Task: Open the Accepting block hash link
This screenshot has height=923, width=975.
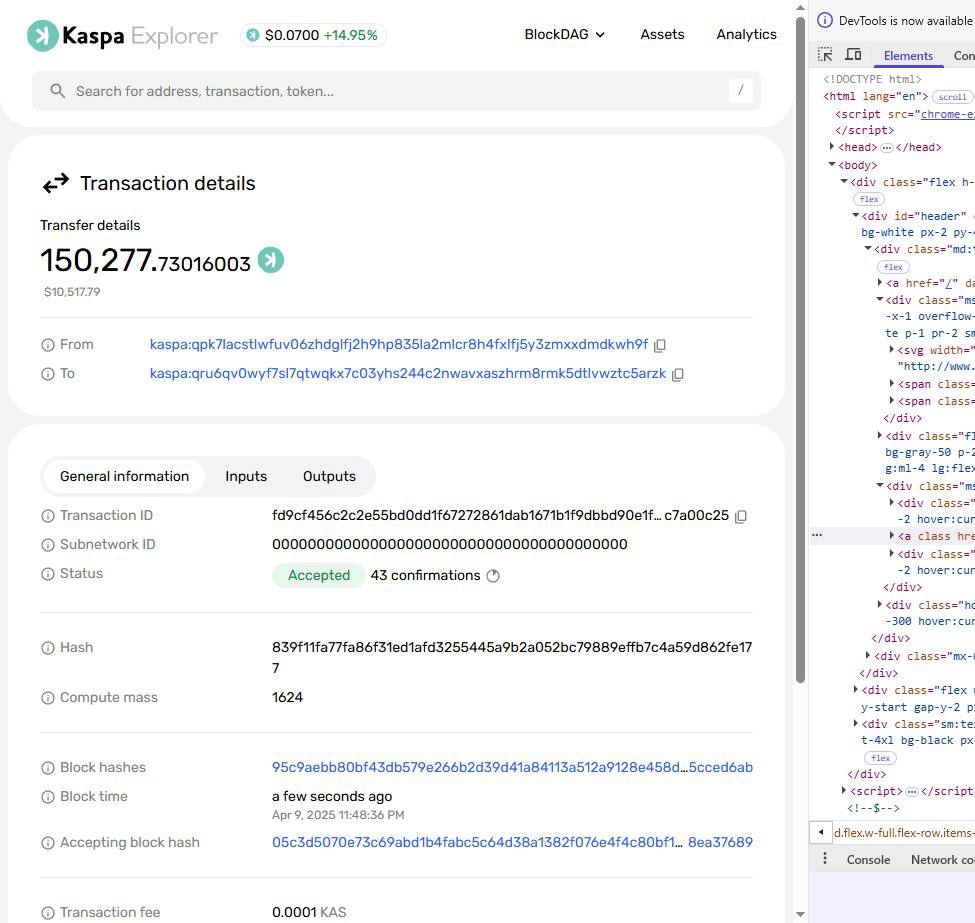Action: click(x=512, y=843)
